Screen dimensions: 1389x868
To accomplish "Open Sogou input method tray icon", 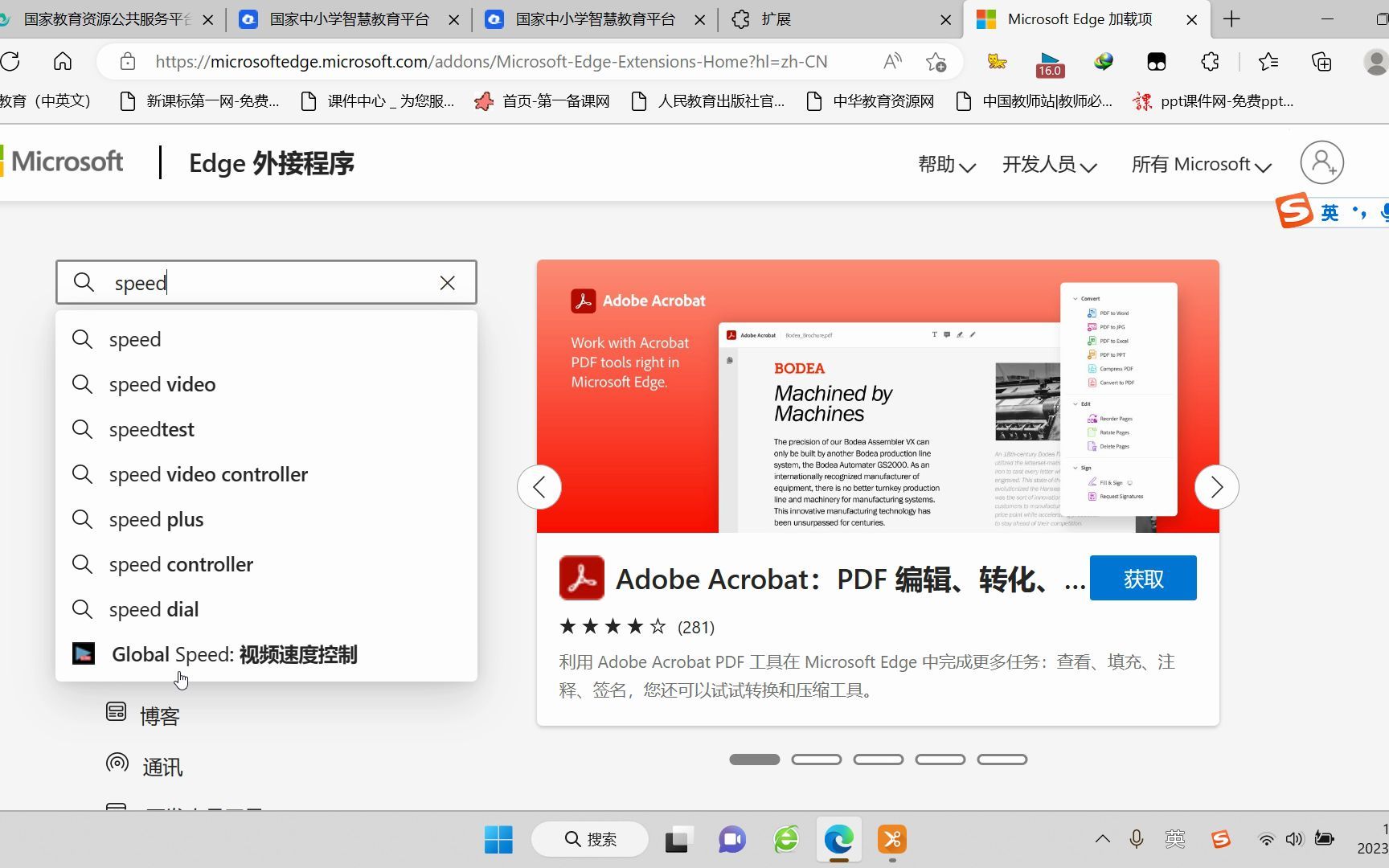I will (1221, 839).
